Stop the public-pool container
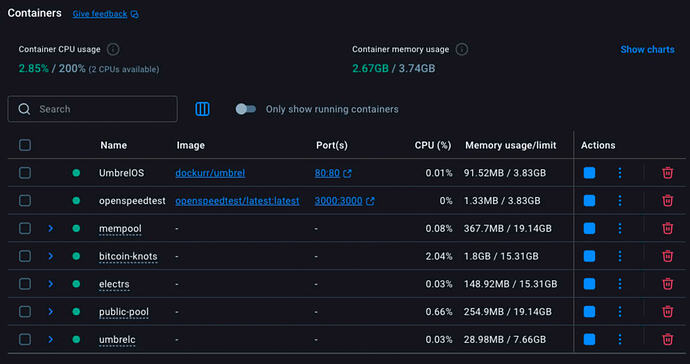The width and height of the screenshot is (690, 364). [589, 311]
